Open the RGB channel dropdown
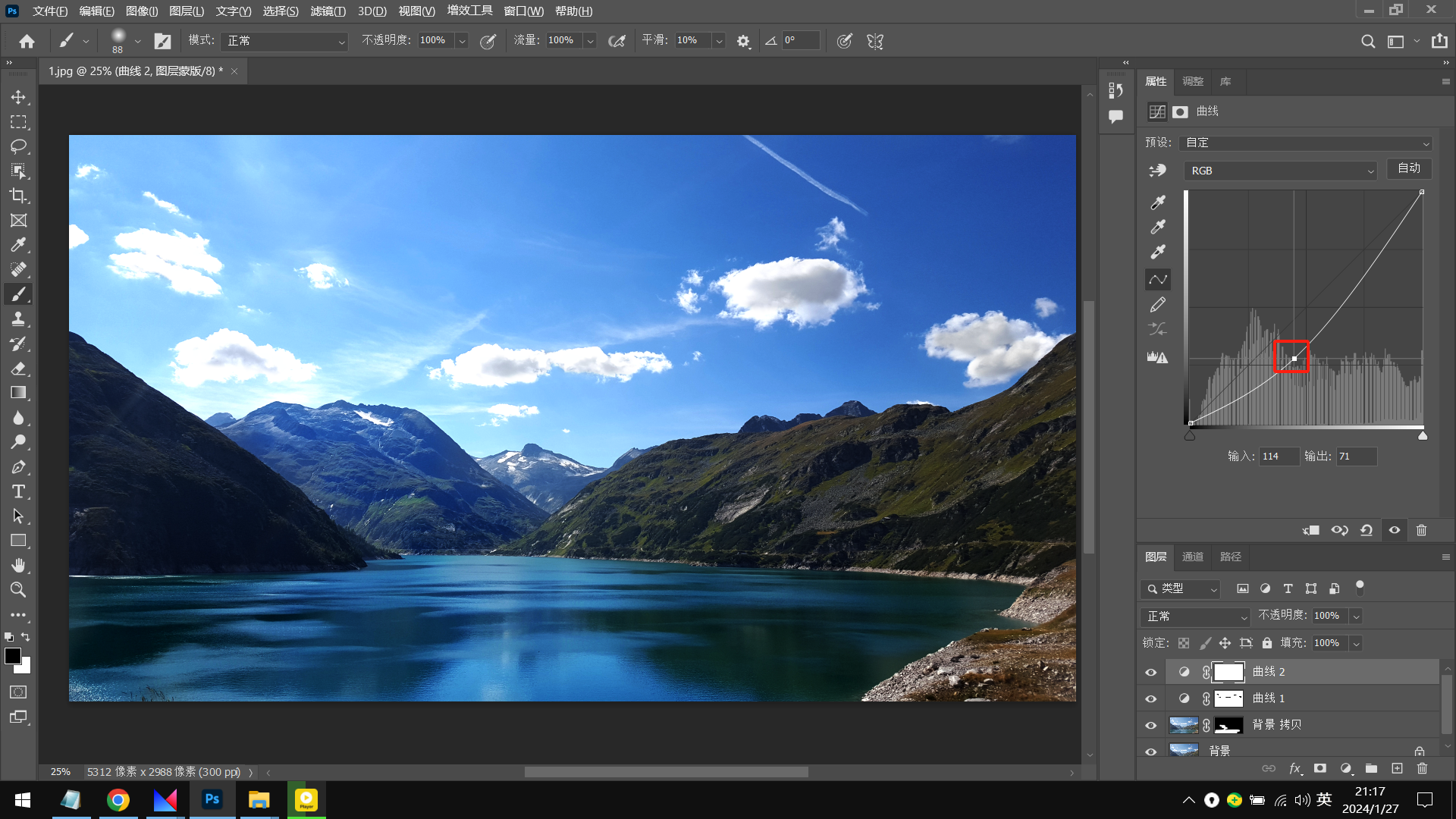Screen dimensions: 1456x819 (x=1280, y=171)
